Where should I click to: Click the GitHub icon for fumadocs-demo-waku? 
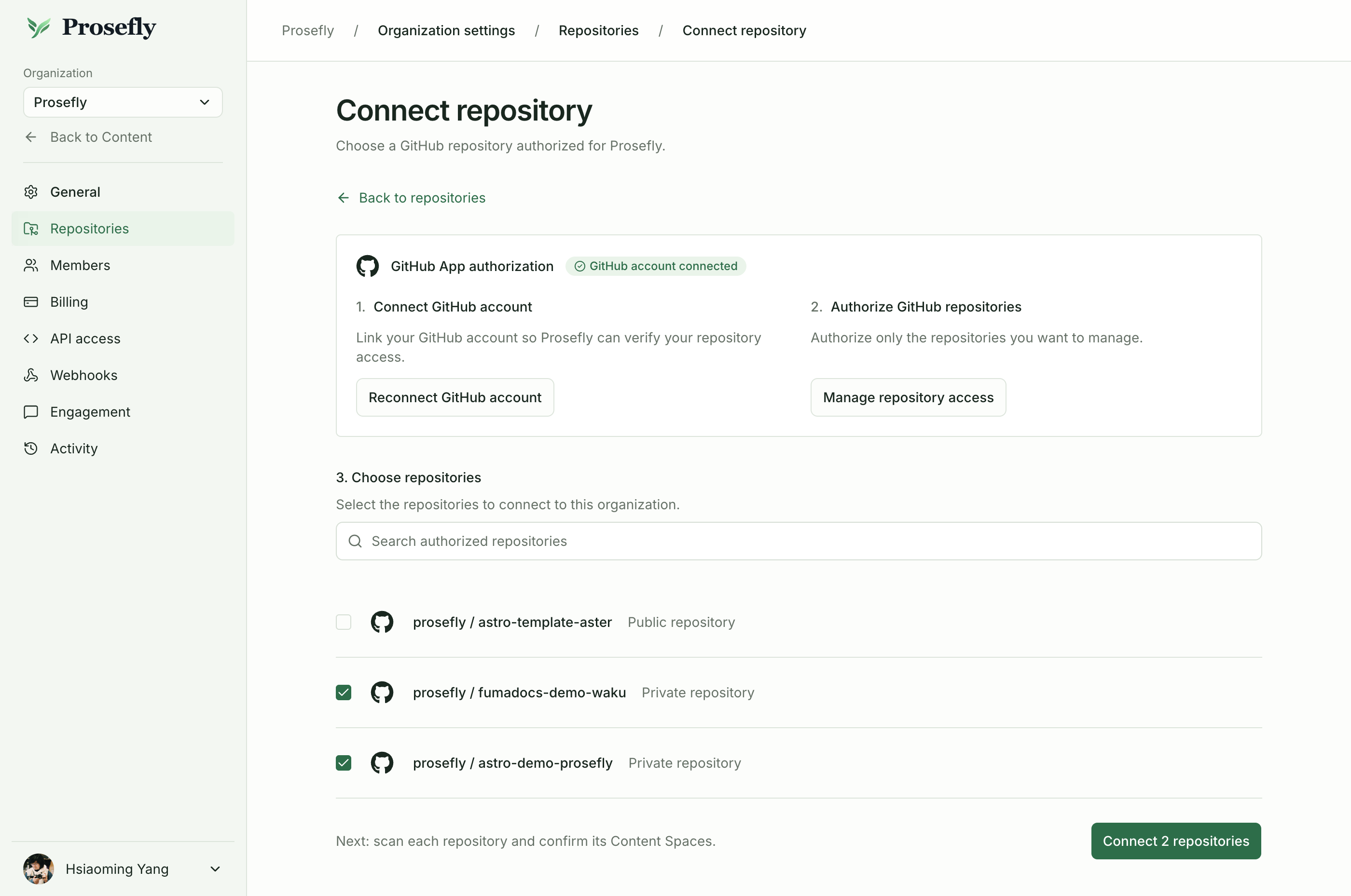click(x=382, y=692)
